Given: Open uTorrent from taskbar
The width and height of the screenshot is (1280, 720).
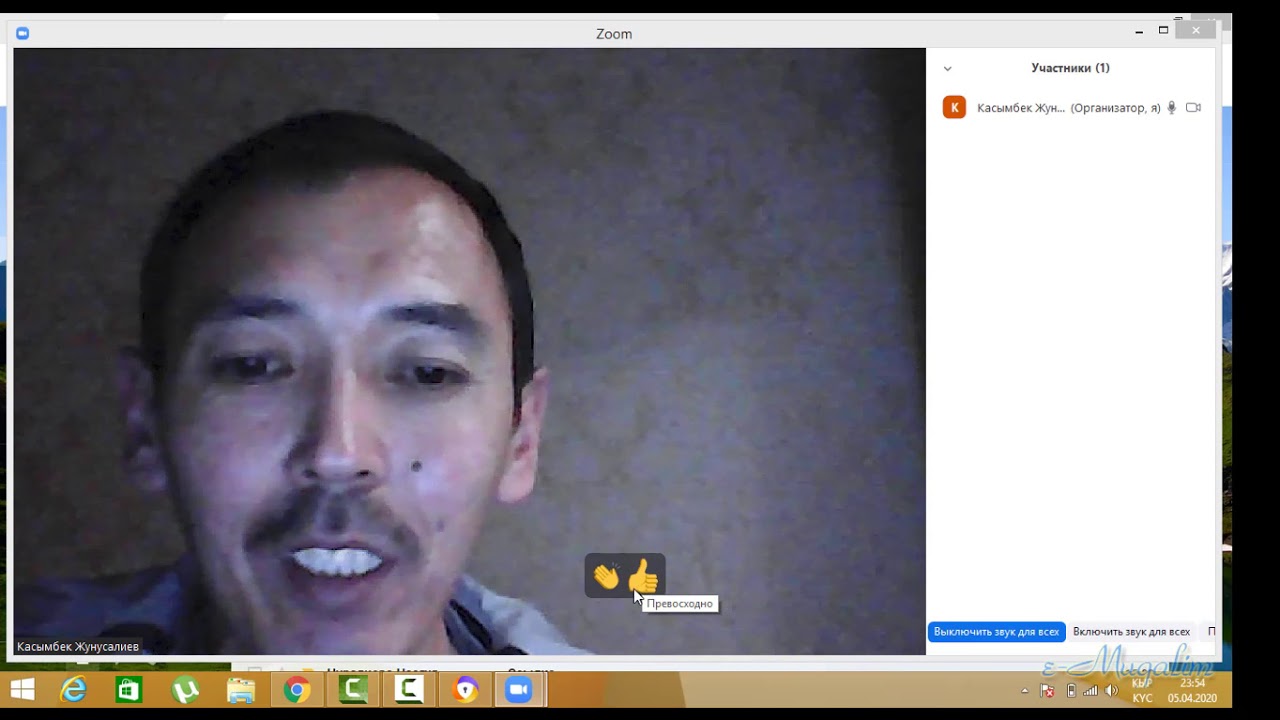Looking at the screenshot, I should tap(185, 690).
